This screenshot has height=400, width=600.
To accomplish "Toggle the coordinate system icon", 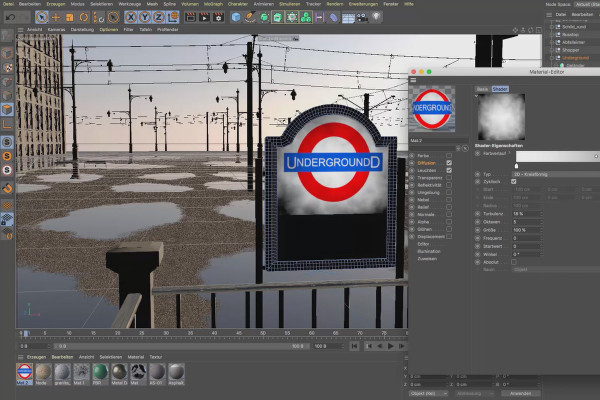I will coord(173,17).
